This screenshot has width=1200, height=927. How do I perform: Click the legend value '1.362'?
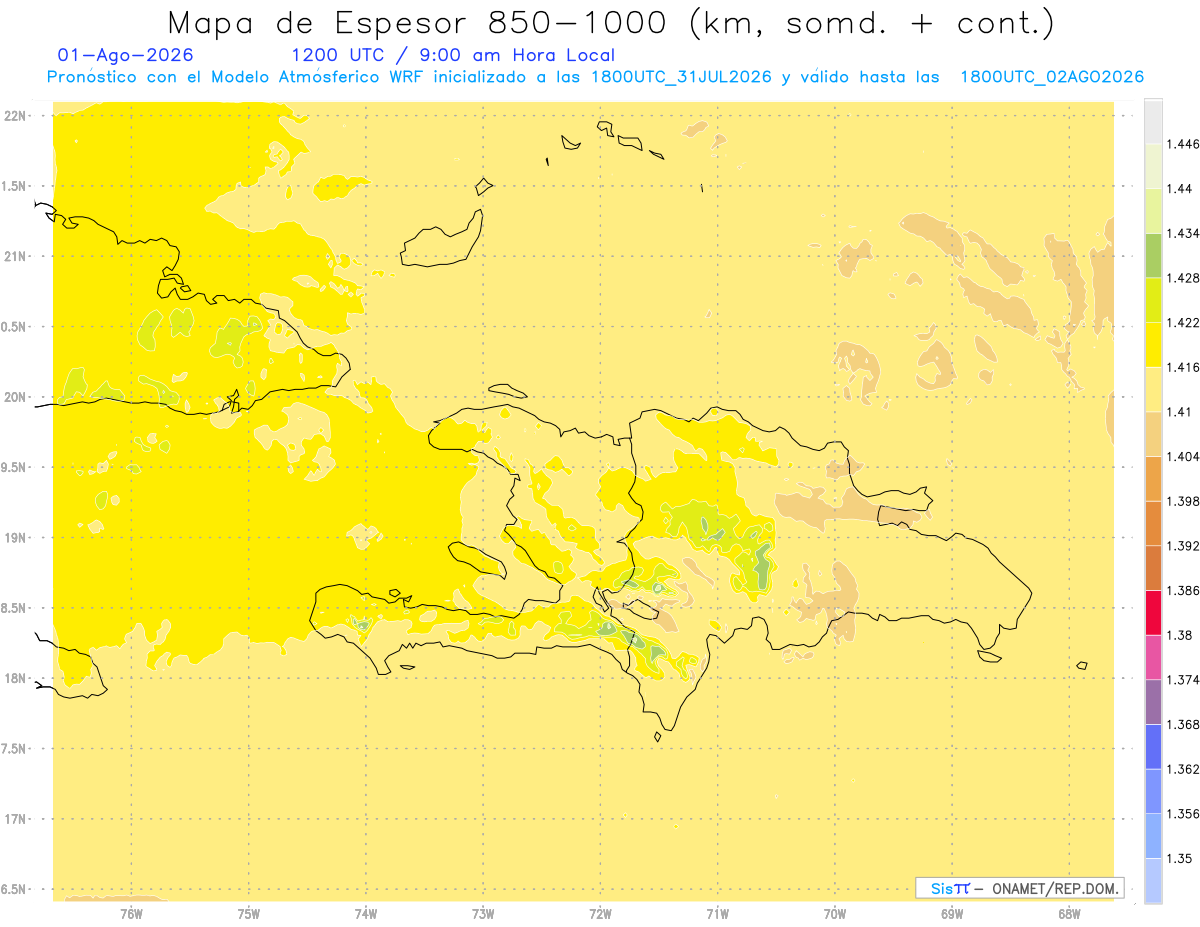(x=1184, y=768)
